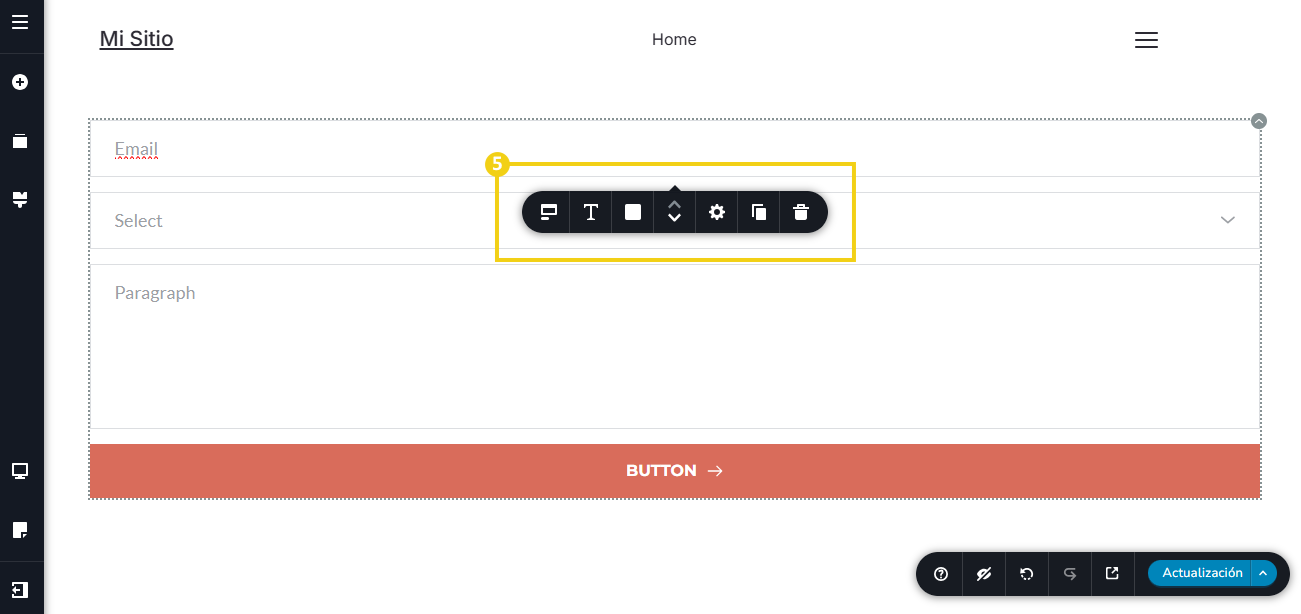Screen dimensions: 1301x614
Task: Click the white square background color swatch
Action: pyautogui.click(x=633, y=212)
